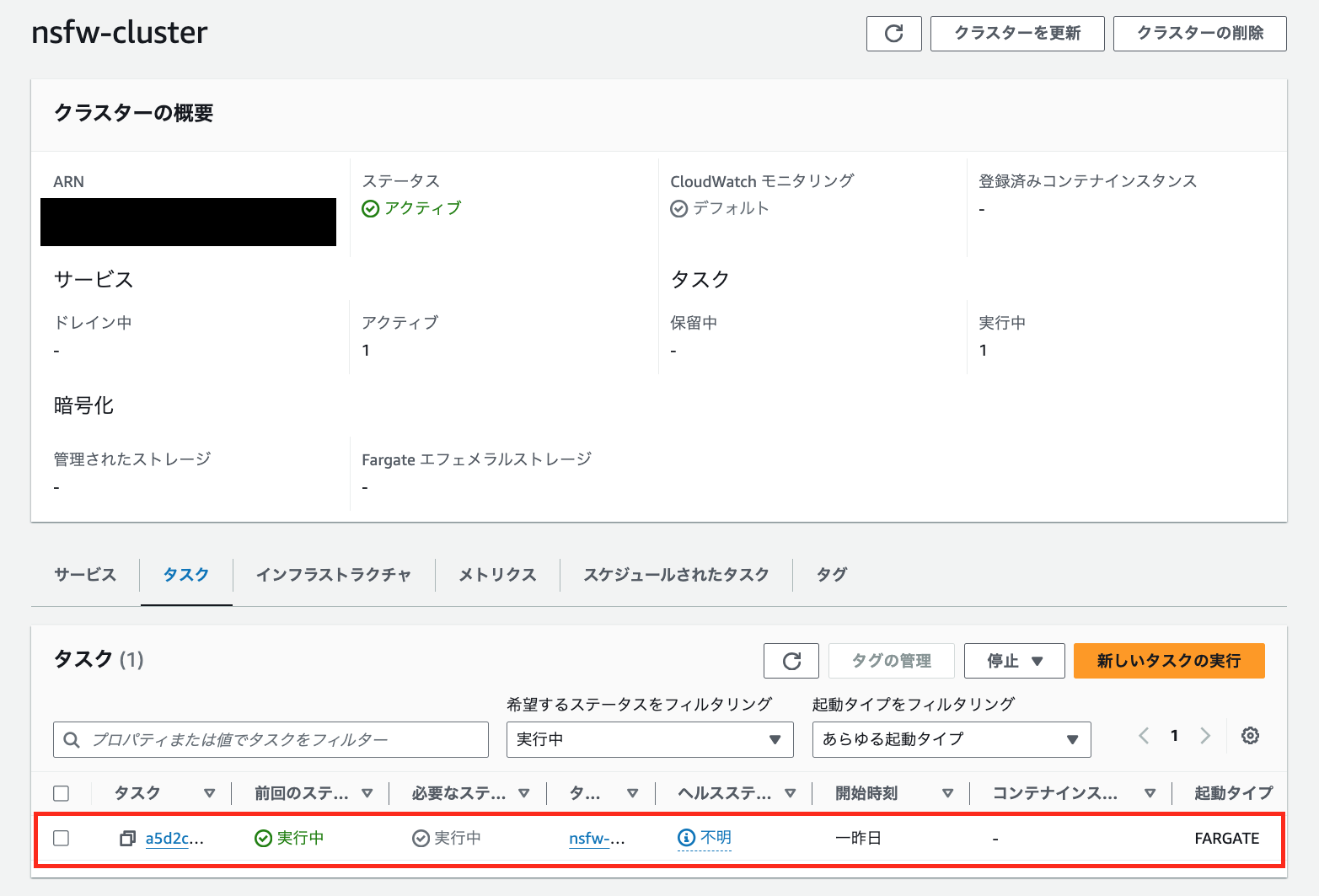Click inside the task filter input field
The height and width of the screenshot is (896, 1319).
[270, 739]
